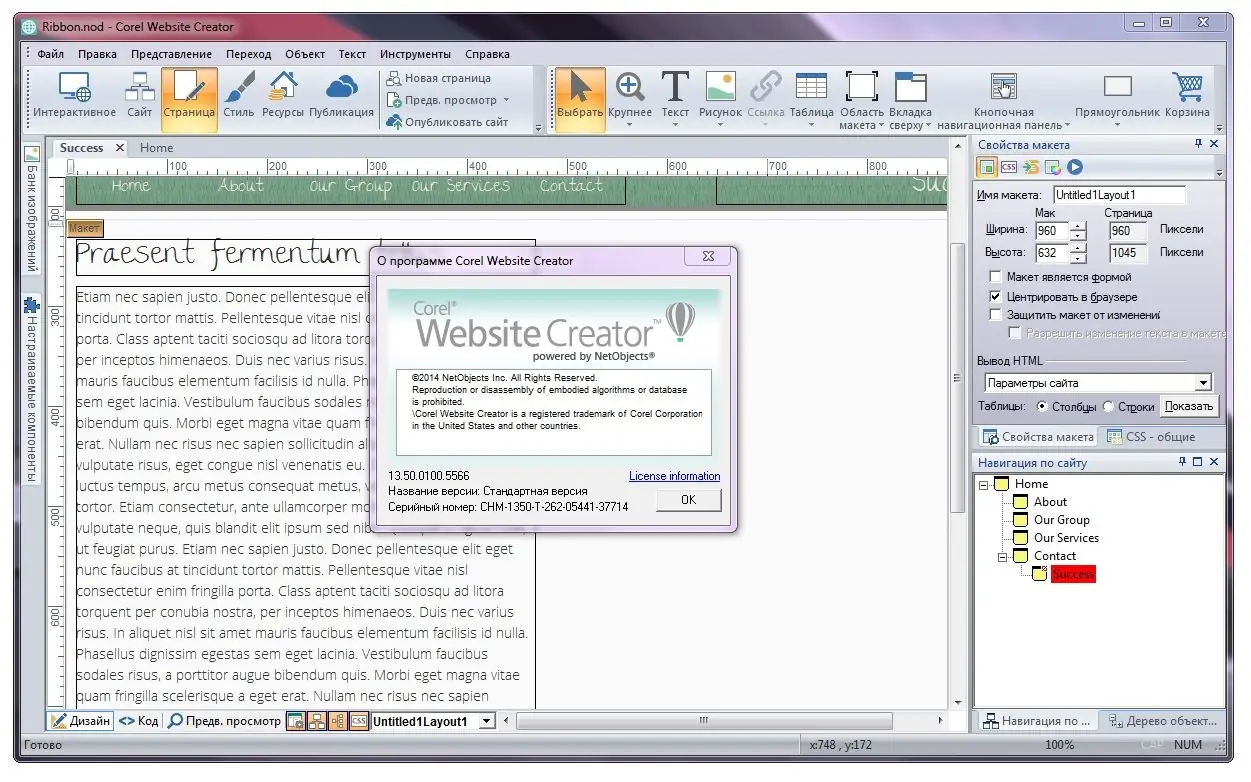Click Новая страница in the toolbar
This screenshot has height=782, width=1251.
pos(438,78)
